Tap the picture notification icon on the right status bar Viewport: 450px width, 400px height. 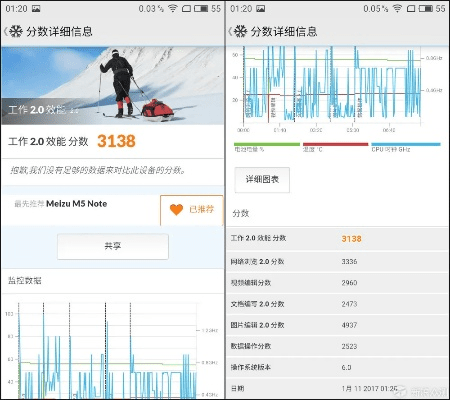261,9
